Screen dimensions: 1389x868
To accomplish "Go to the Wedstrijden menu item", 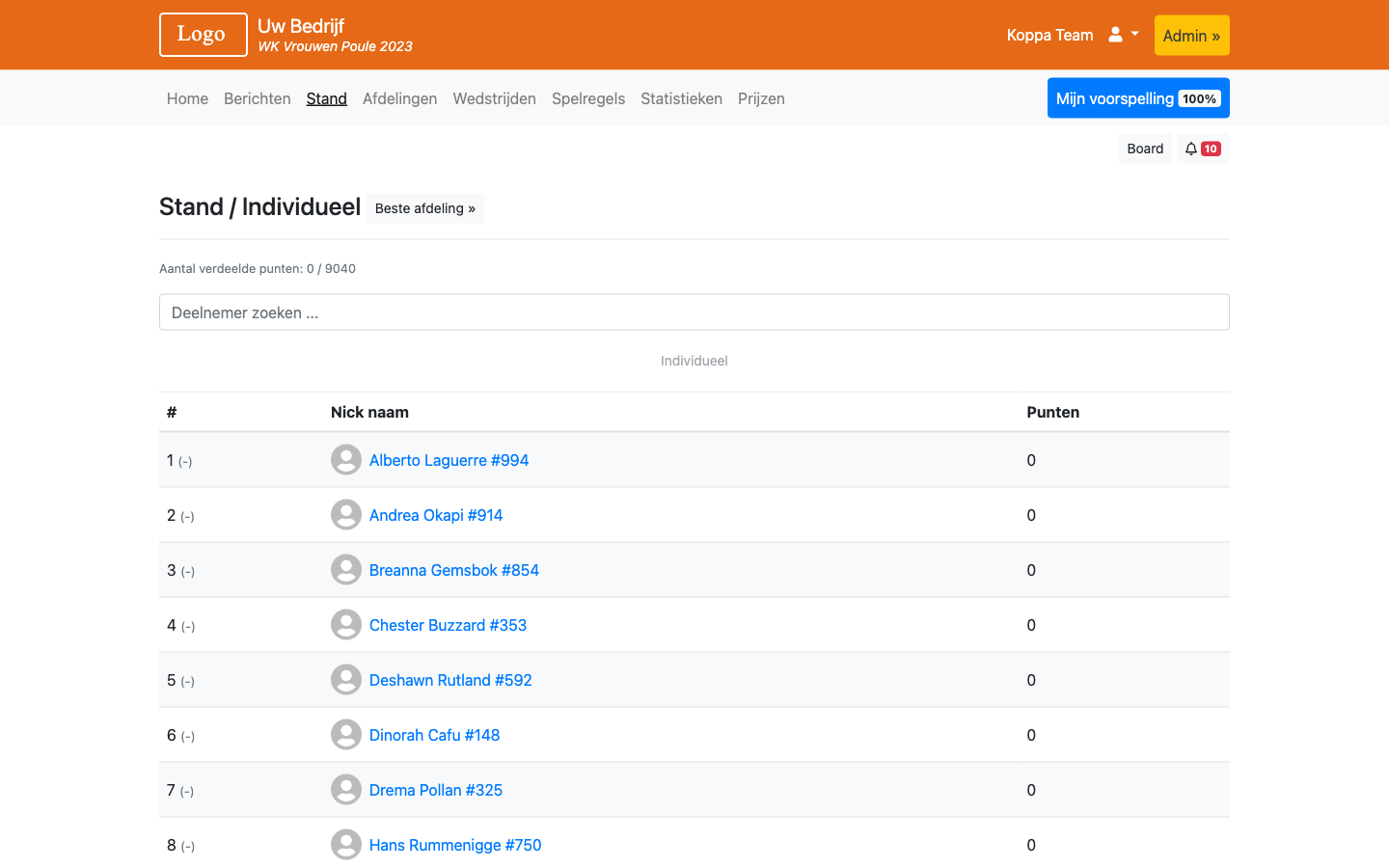I will tap(495, 98).
